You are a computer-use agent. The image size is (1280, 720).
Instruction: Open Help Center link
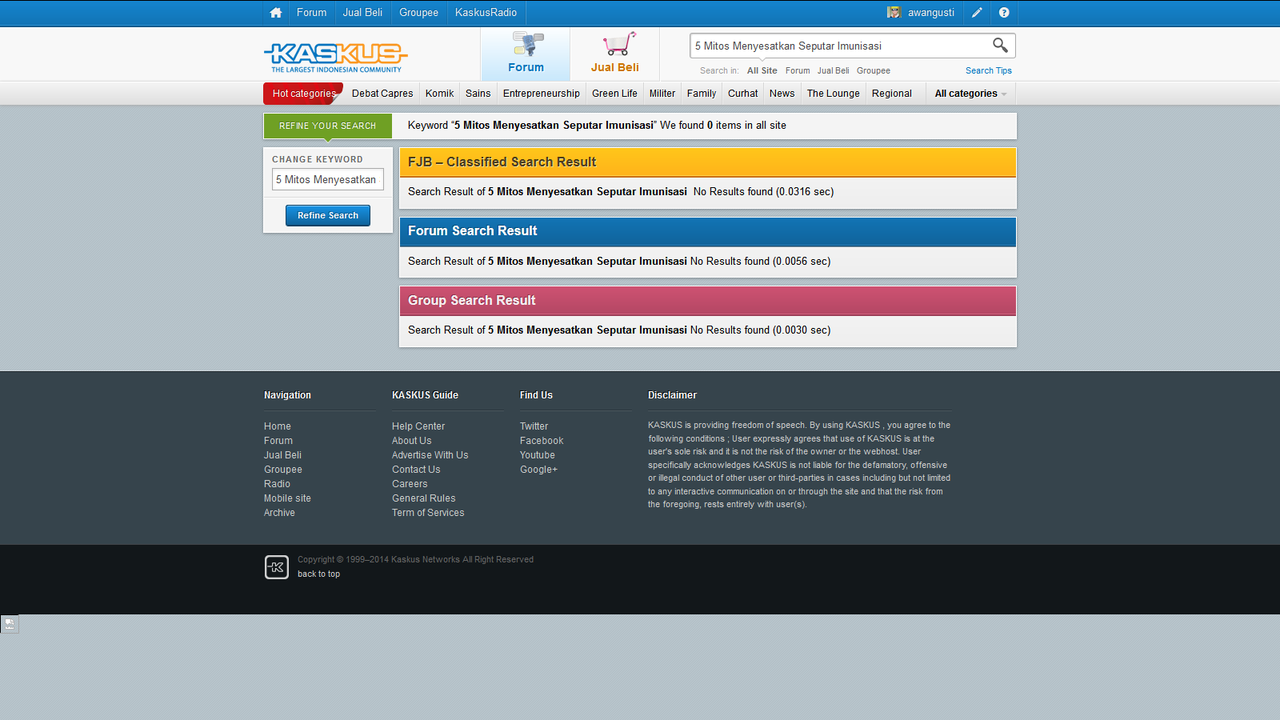pyautogui.click(x=418, y=426)
